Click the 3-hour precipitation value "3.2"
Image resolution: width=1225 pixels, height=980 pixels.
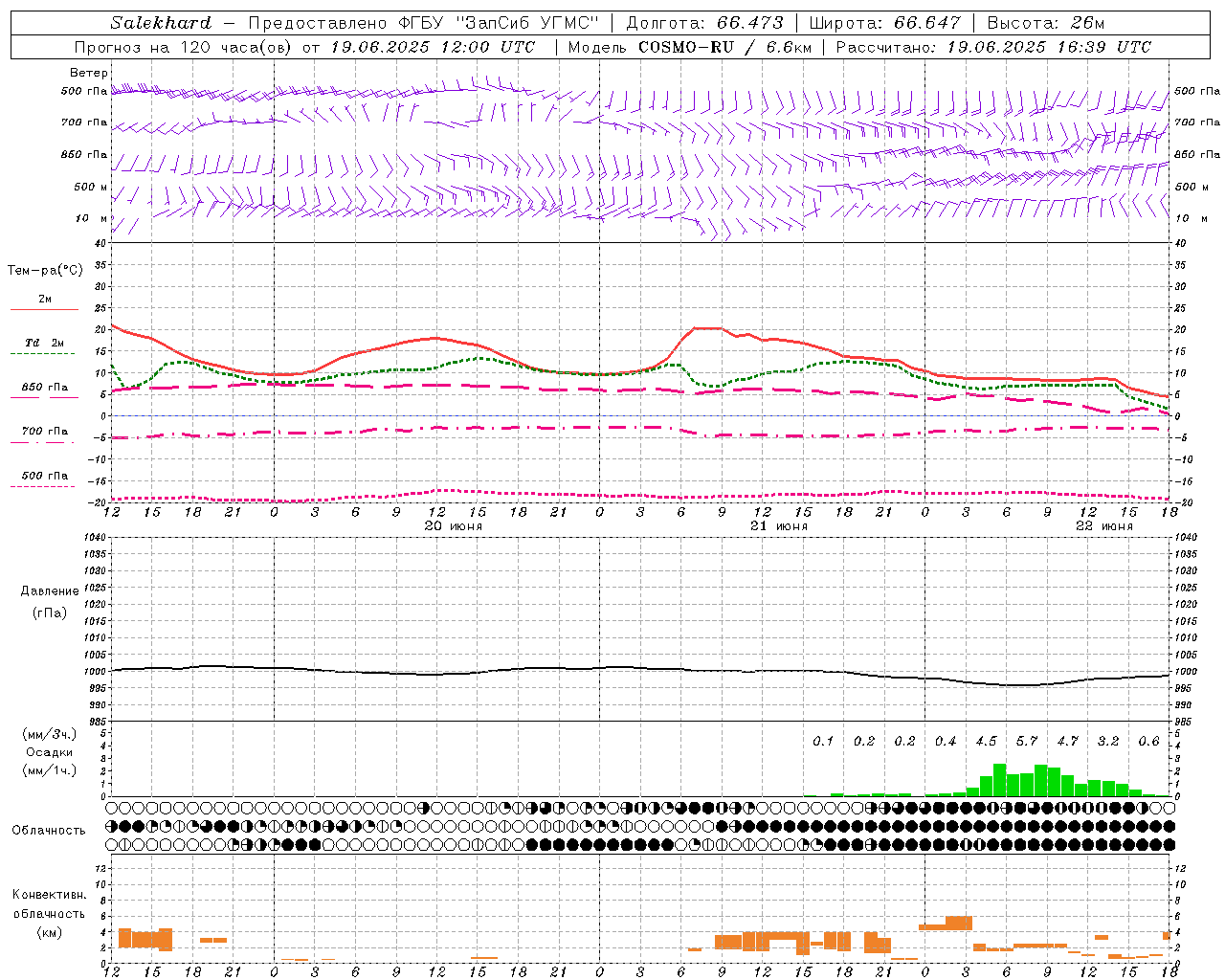pos(1108,742)
